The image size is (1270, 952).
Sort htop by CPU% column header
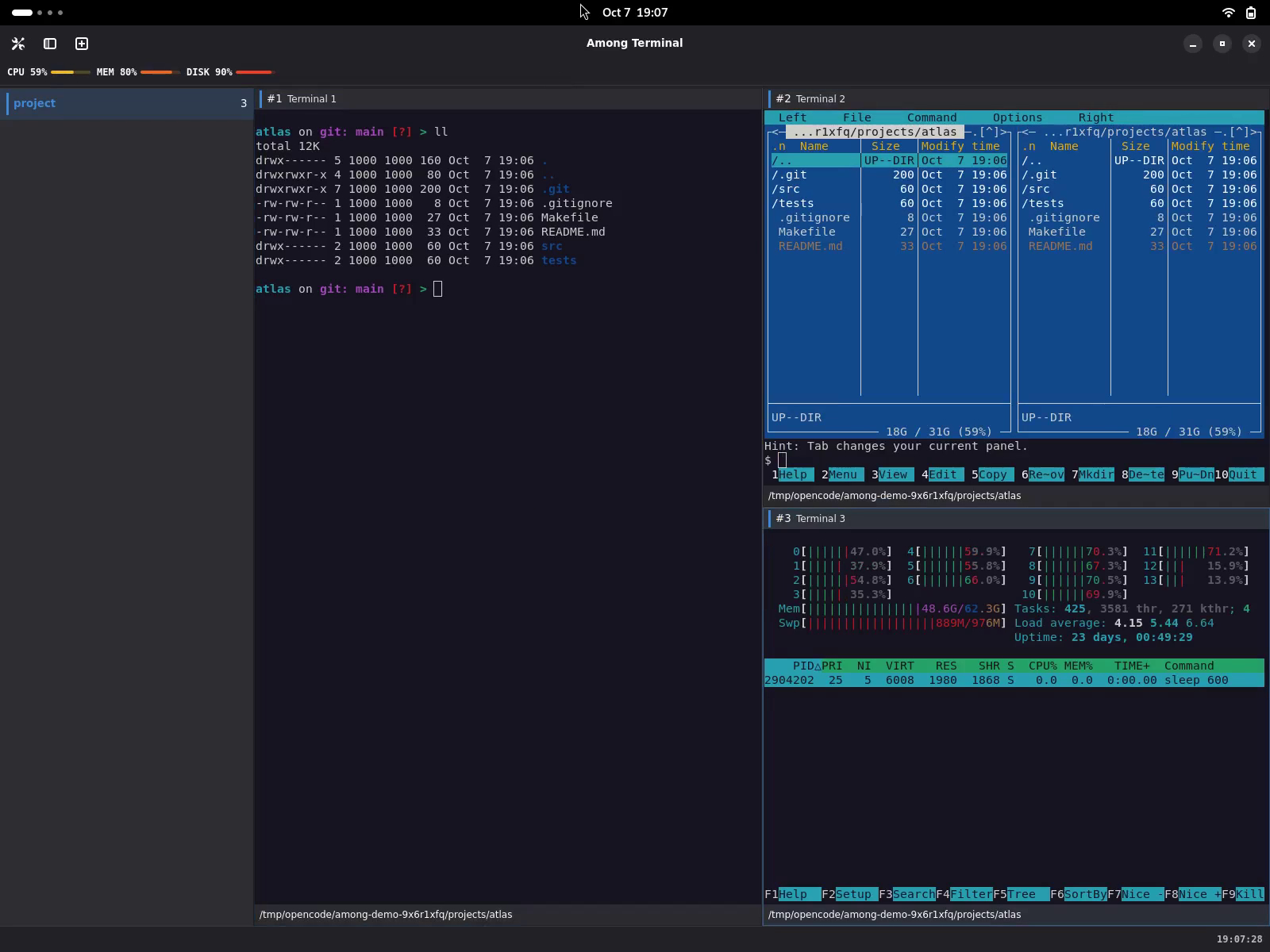[x=1043, y=666]
